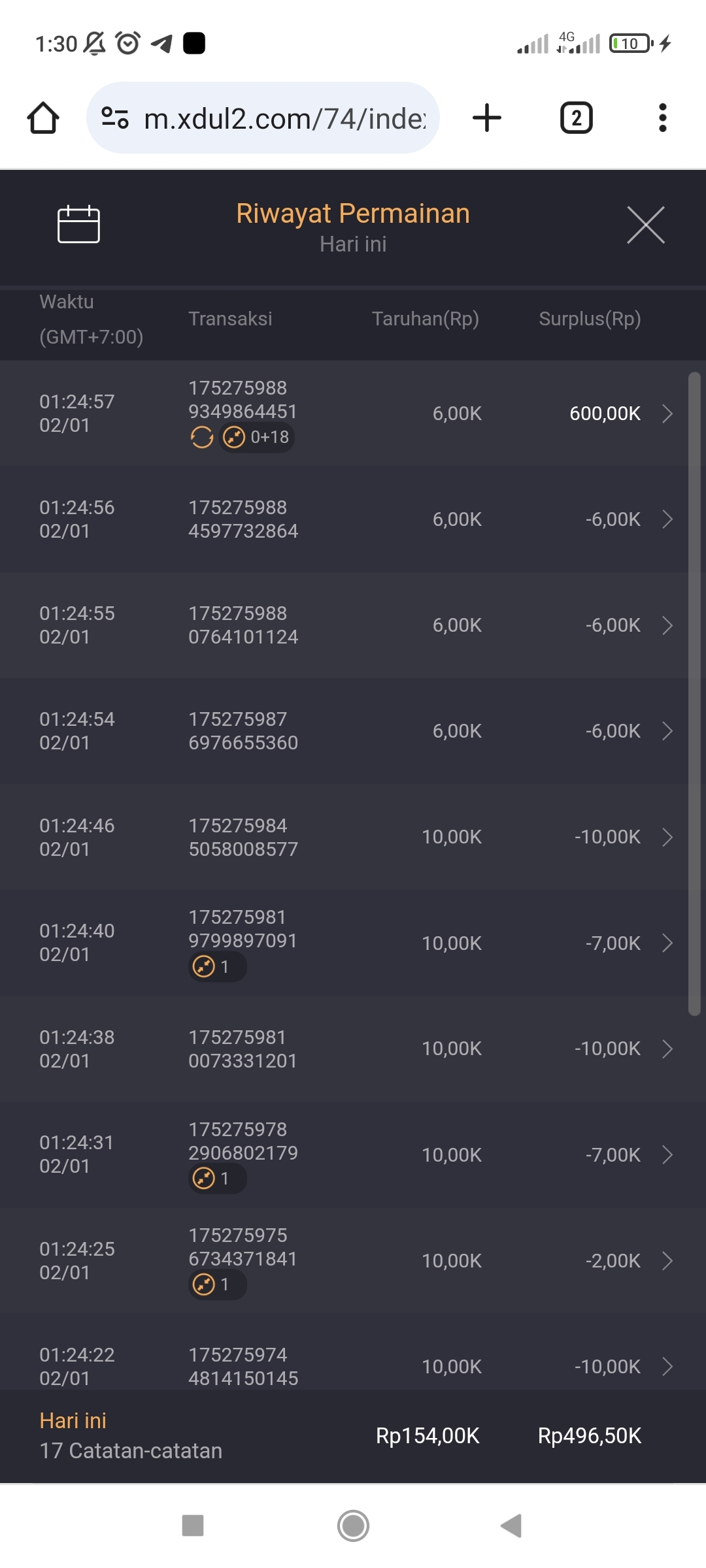Expand details of the 01:24:46 row
The width and height of the screenshot is (706, 1568).
(x=667, y=837)
